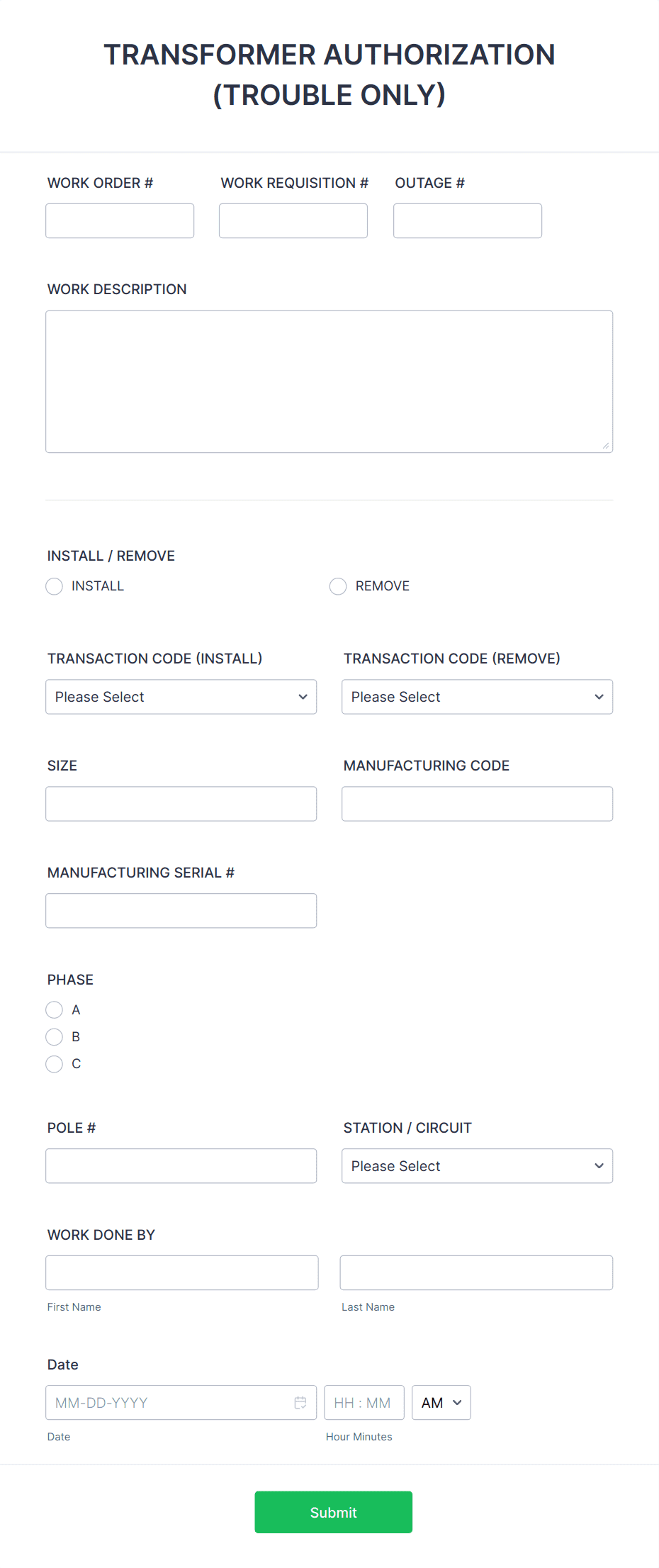Choose Phase A
The height and width of the screenshot is (1568, 659).
point(55,1009)
